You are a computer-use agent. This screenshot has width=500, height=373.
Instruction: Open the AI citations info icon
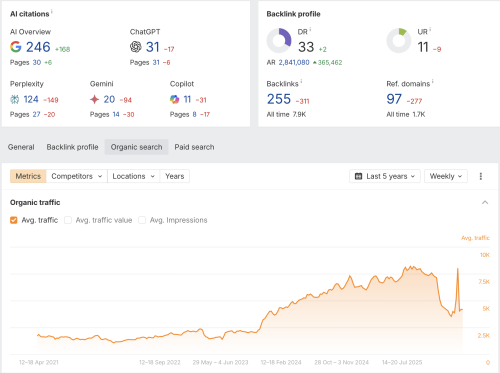[x=52, y=12]
